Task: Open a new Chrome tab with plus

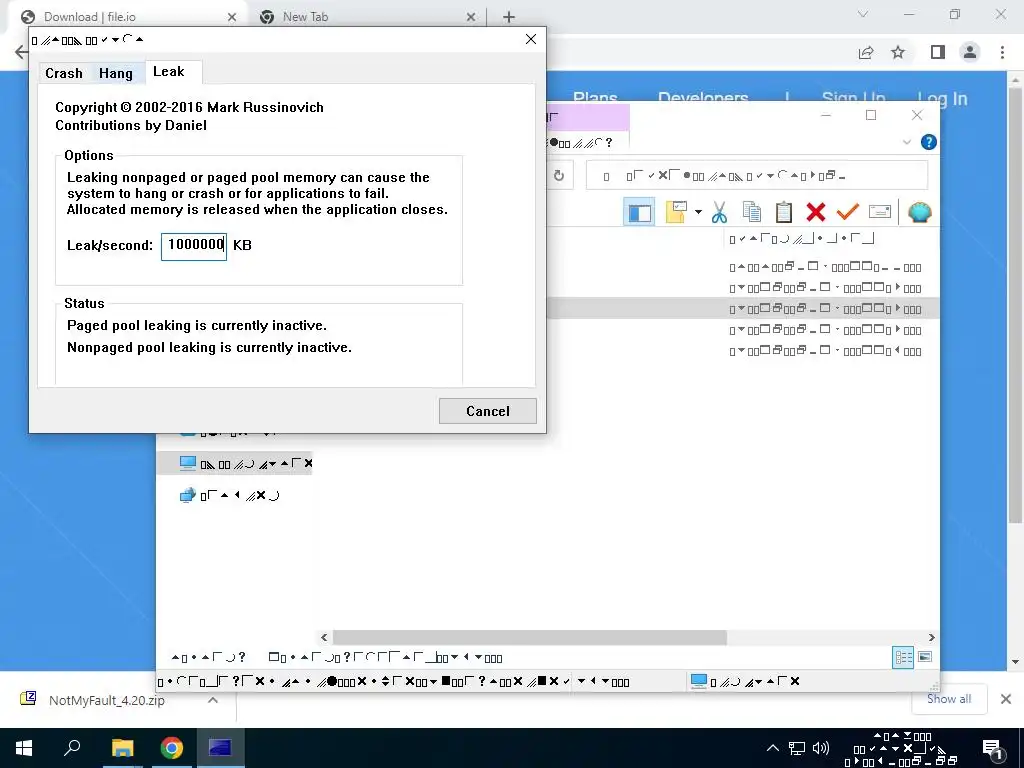Action: 509,17
